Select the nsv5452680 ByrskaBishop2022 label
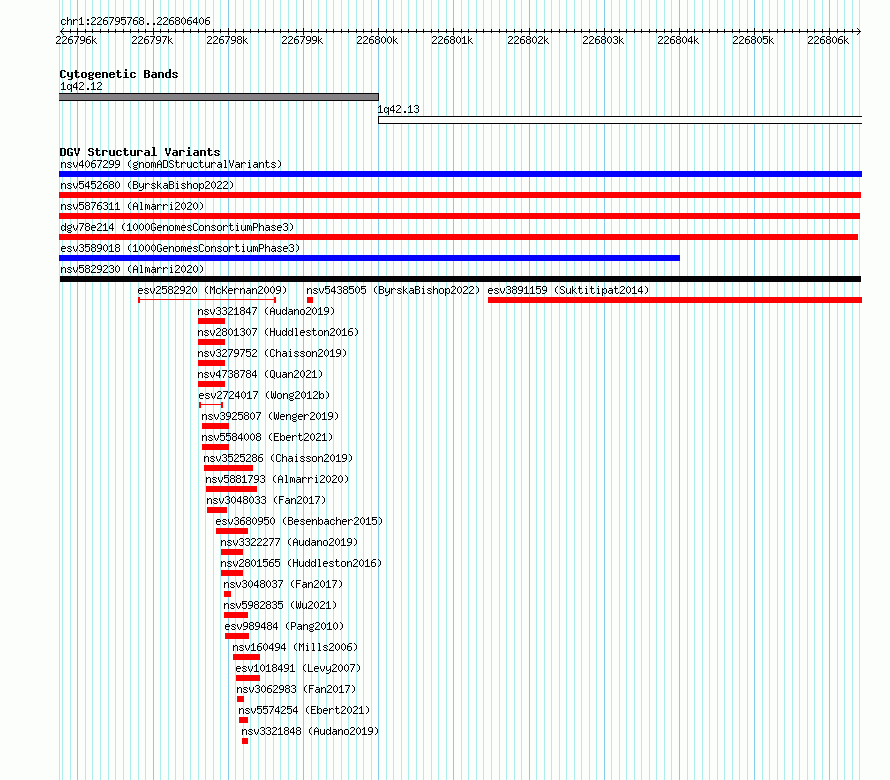 147,185
